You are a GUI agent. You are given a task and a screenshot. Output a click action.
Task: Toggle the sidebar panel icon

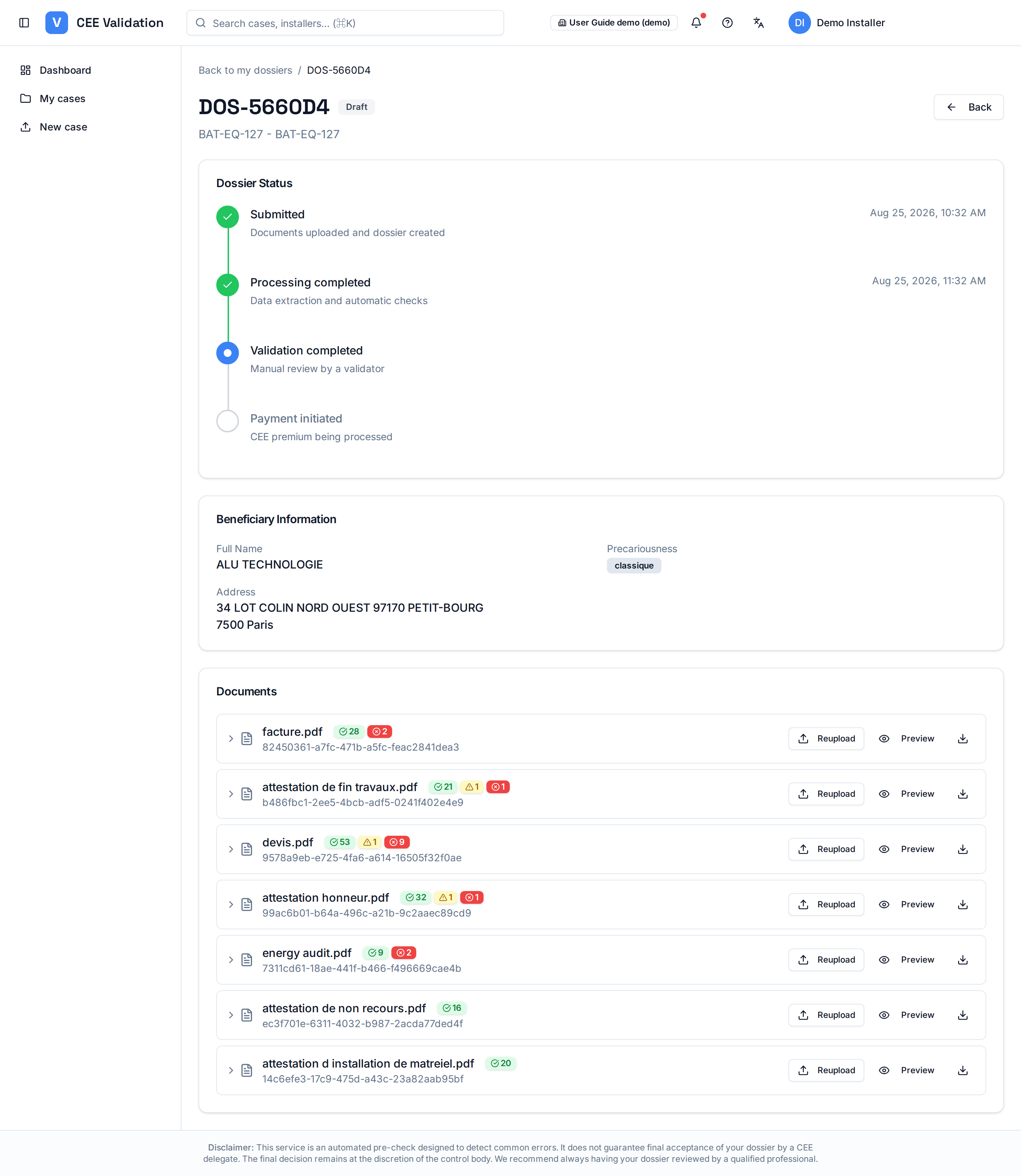(x=24, y=23)
